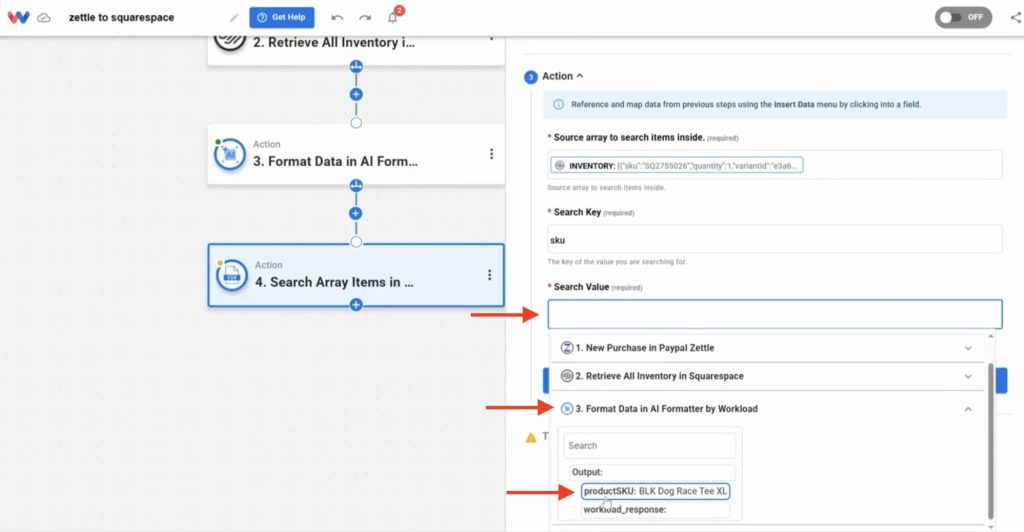Add branch below step 3
1024x532 pixels.
click(356, 185)
